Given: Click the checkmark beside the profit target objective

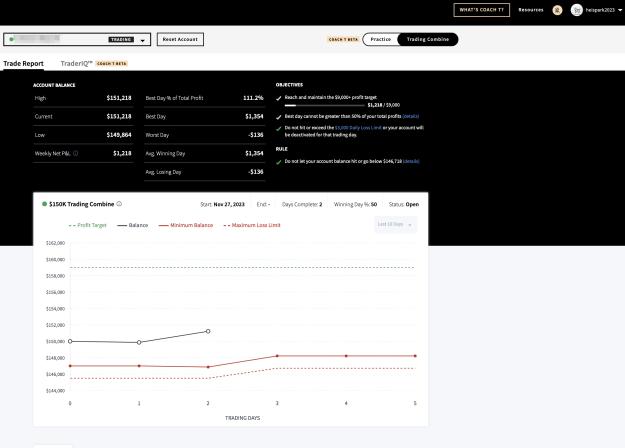Looking at the screenshot, I should point(279,98).
